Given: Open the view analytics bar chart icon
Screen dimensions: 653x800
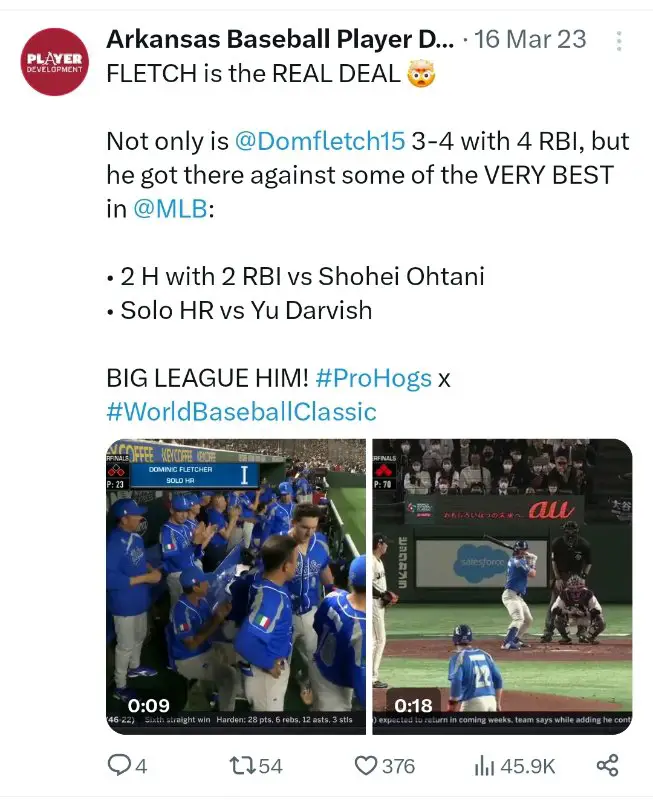Looking at the screenshot, I should (x=484, y=766).
